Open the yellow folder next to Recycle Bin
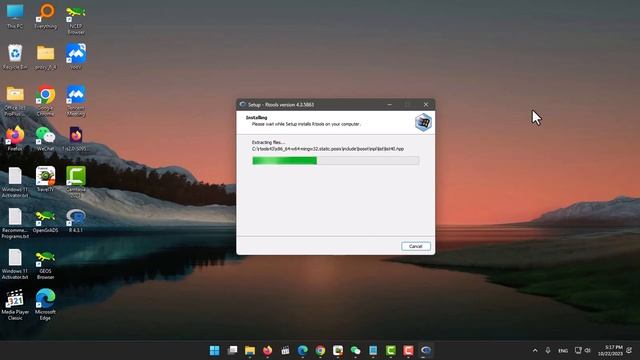 45,57
